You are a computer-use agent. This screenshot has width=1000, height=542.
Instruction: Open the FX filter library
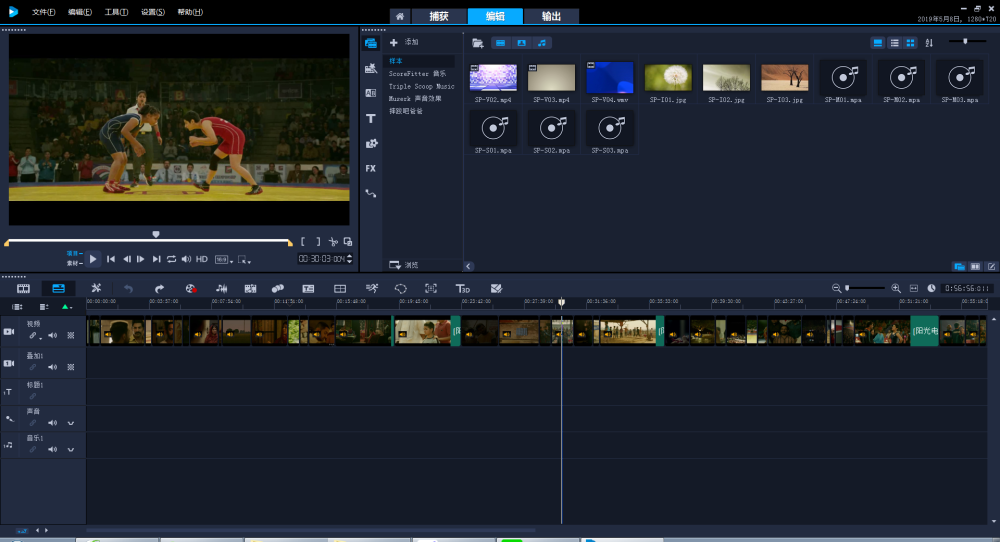tap(371, 168)
